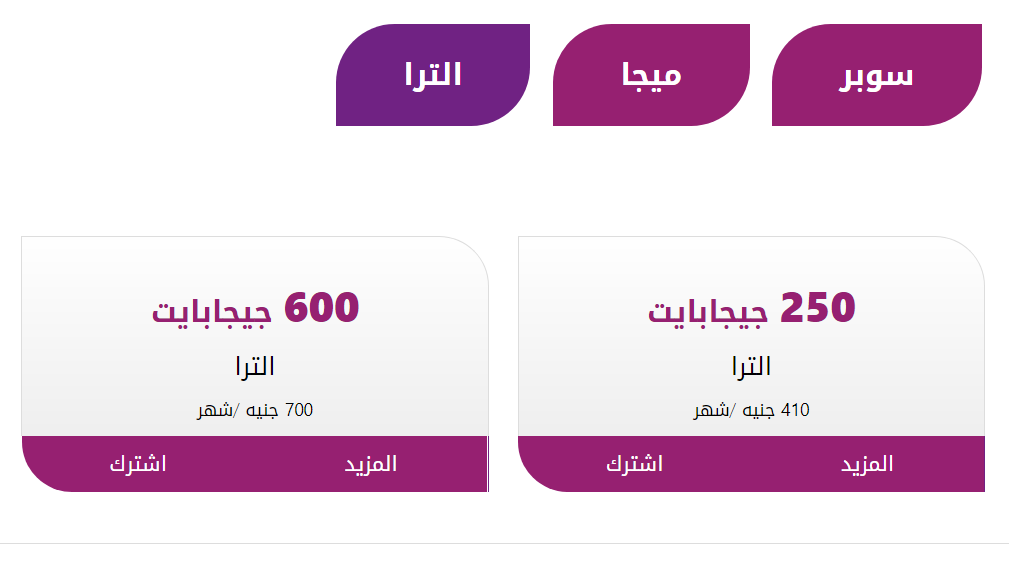Open المزيد details for the 600 GB plan

[371, 462]
